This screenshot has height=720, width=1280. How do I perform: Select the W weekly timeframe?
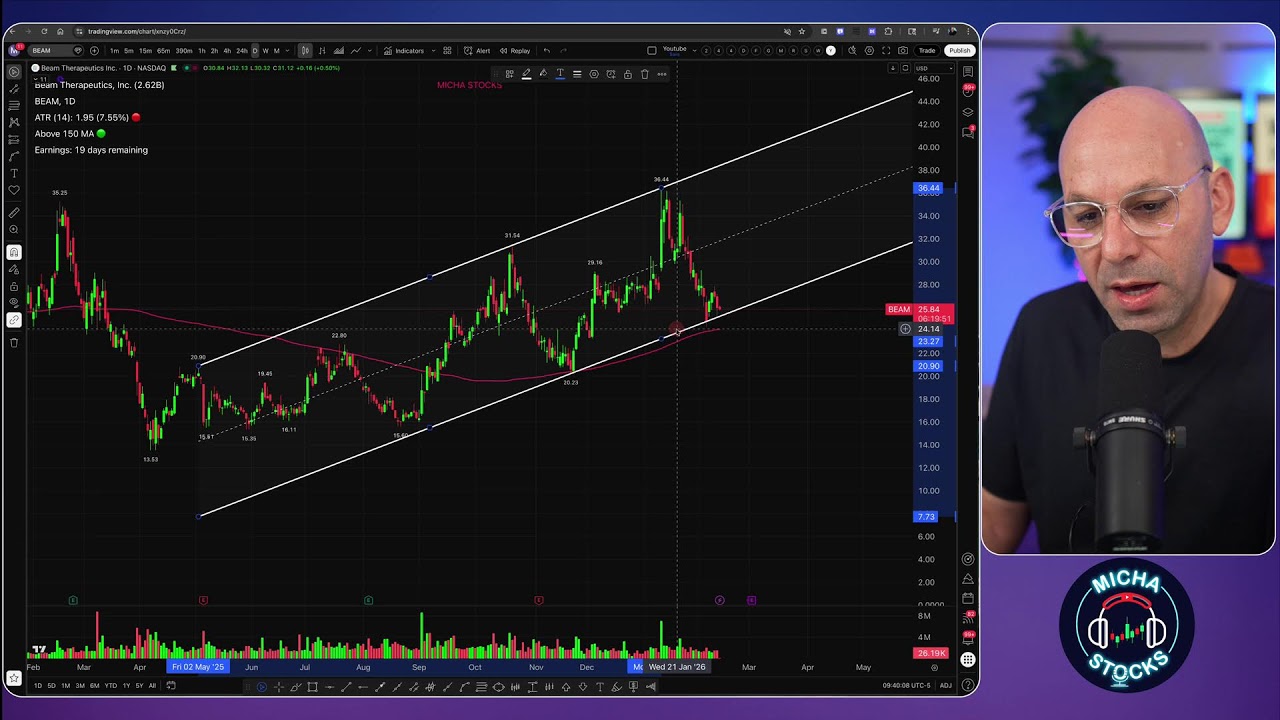click(x=265, y=50)
